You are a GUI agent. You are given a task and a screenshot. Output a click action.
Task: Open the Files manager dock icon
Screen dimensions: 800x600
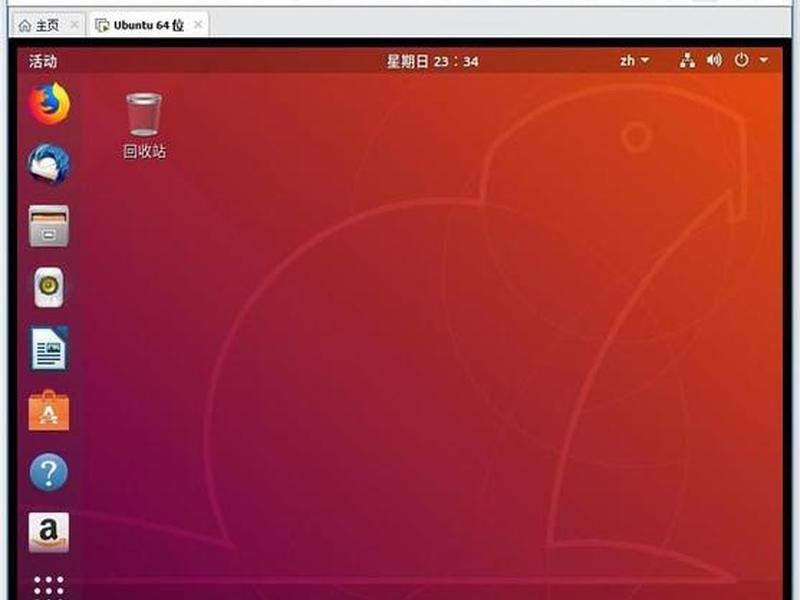pos(49,226)
